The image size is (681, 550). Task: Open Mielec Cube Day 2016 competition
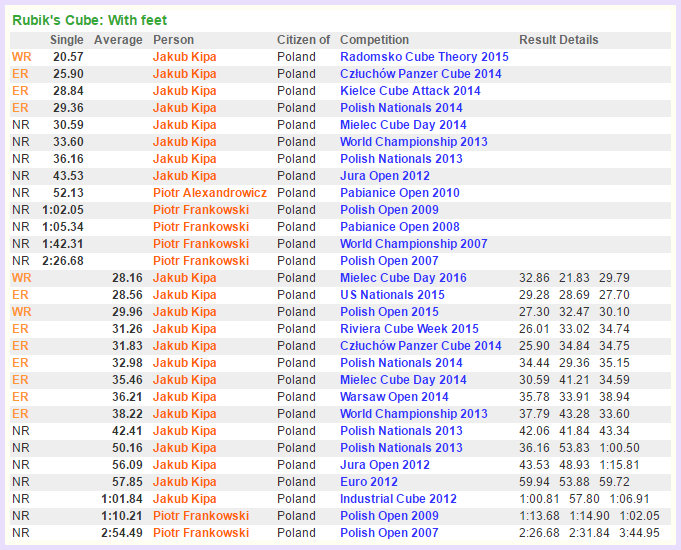click(x=403, y=278)
